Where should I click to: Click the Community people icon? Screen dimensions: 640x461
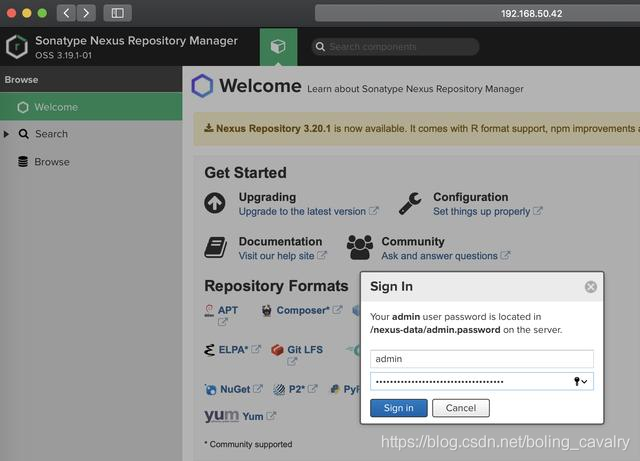click(x=360, y=247)
